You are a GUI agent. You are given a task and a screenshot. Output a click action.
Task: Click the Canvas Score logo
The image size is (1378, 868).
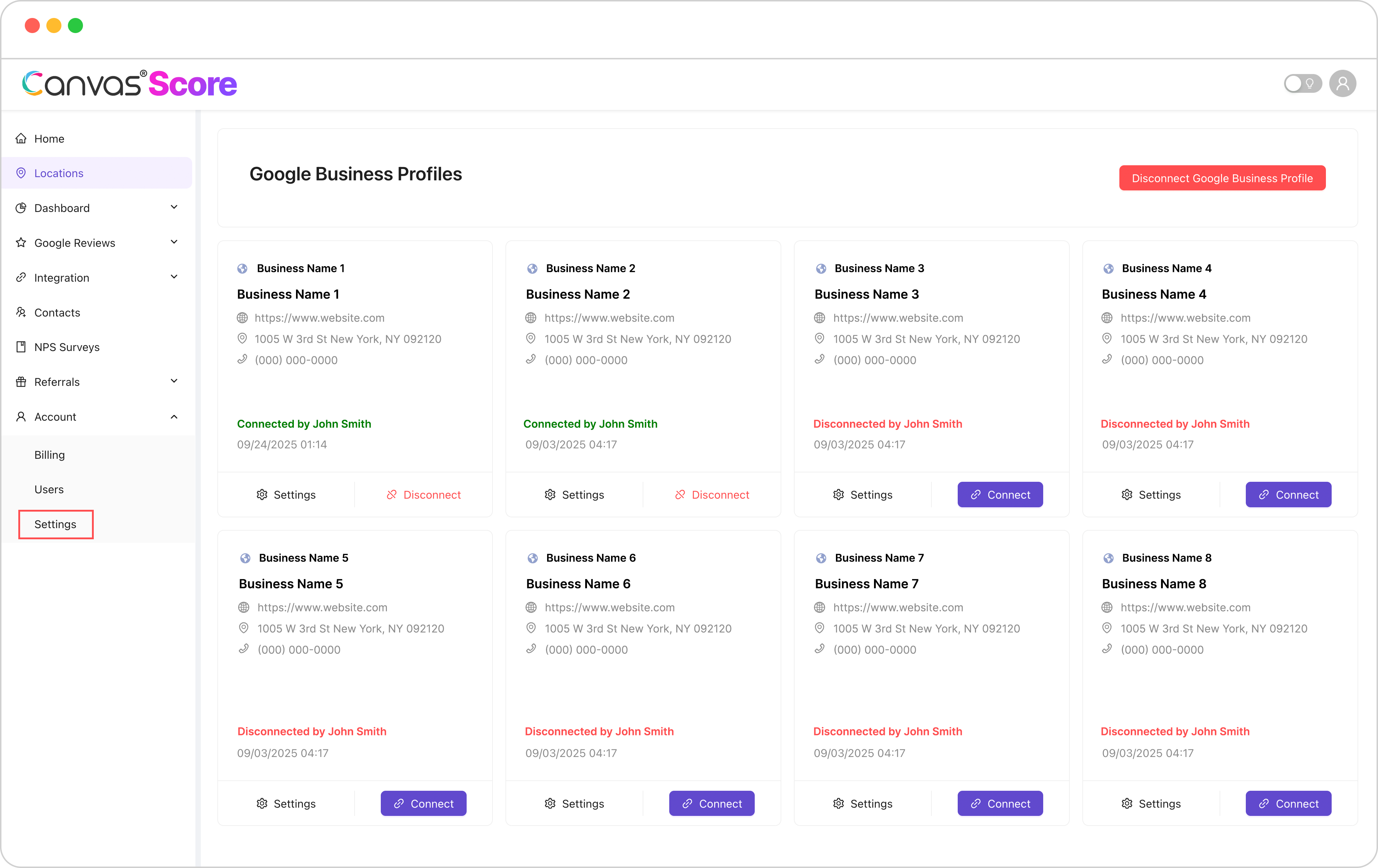(129, 84)
